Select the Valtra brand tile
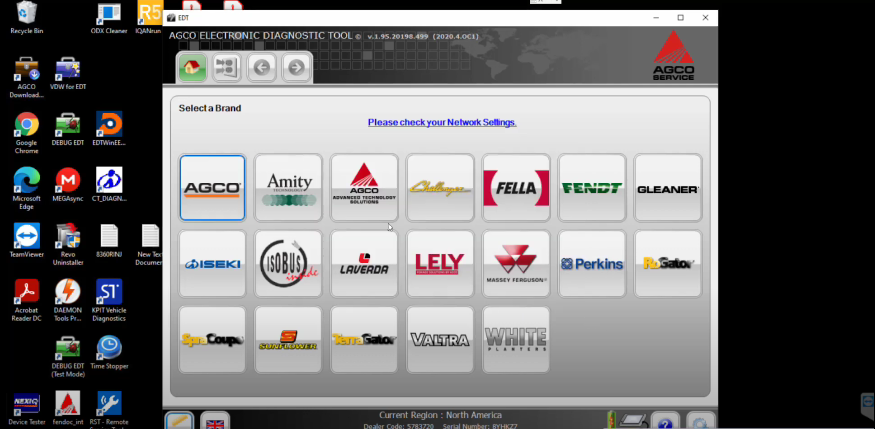875x429 pixels. [439, 340]
